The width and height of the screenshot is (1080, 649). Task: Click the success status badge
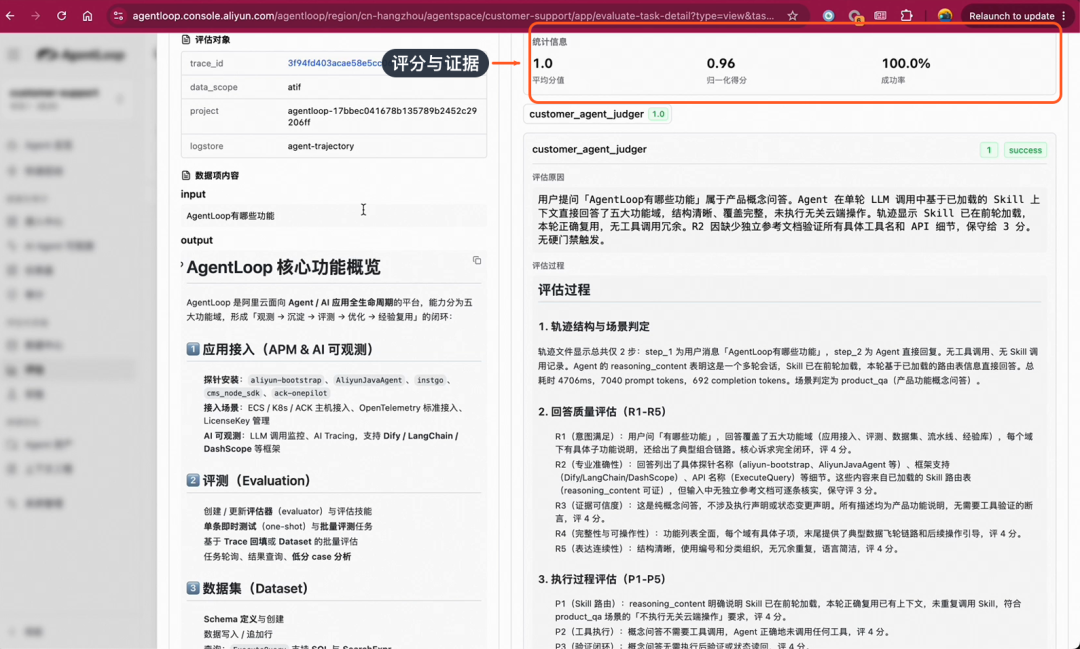(x=1025, y=150)
